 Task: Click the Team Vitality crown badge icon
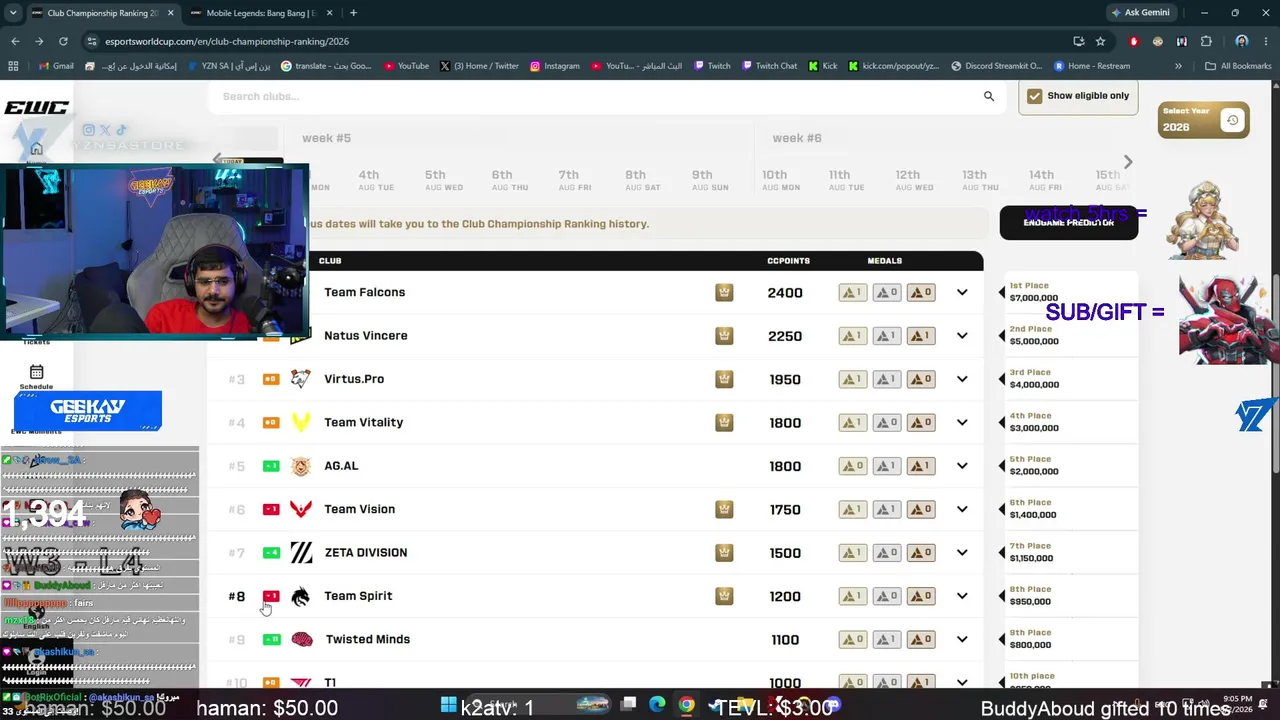coord(724,422)
